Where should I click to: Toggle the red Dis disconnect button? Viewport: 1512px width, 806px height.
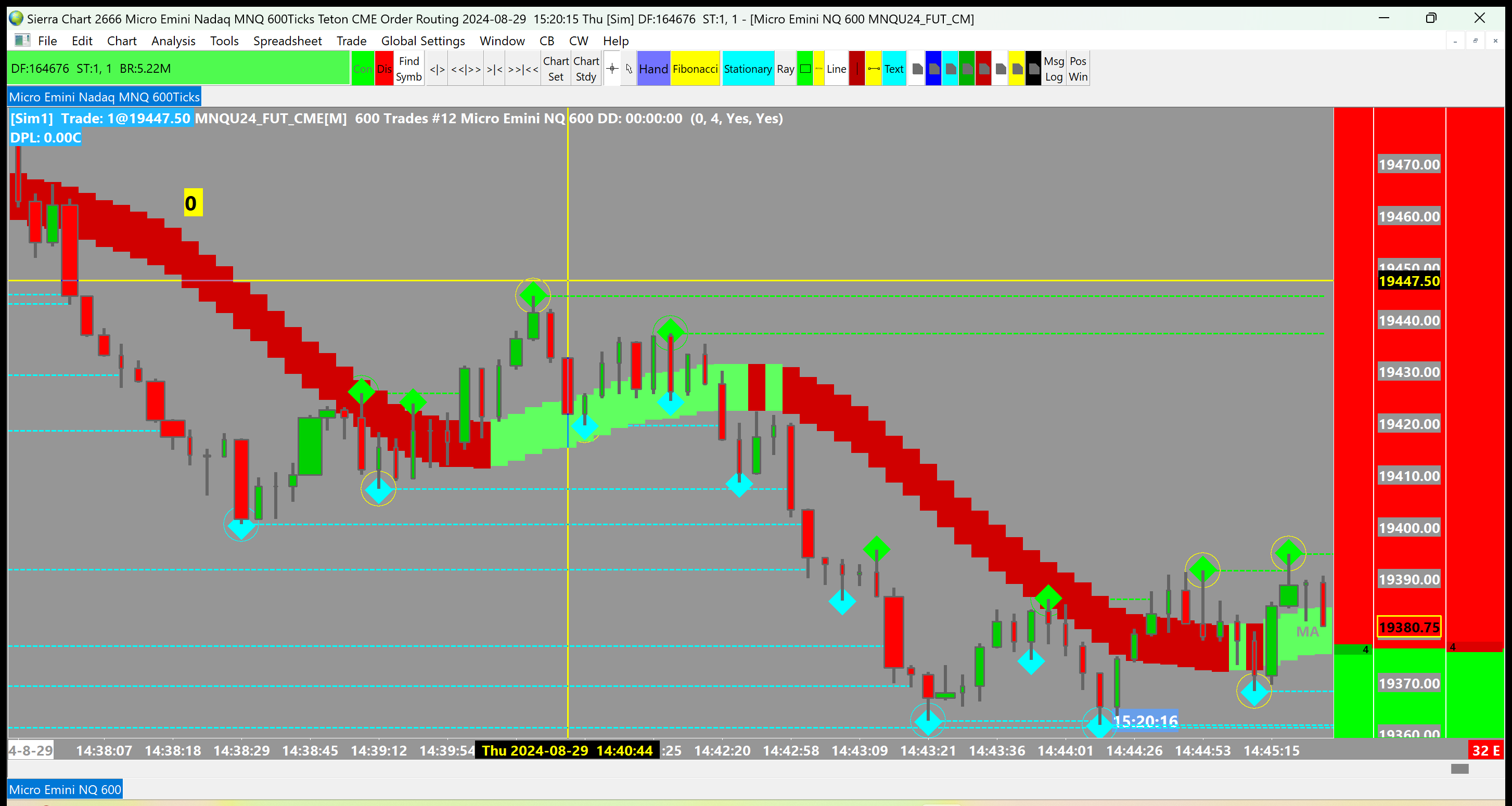pos(384,69)
